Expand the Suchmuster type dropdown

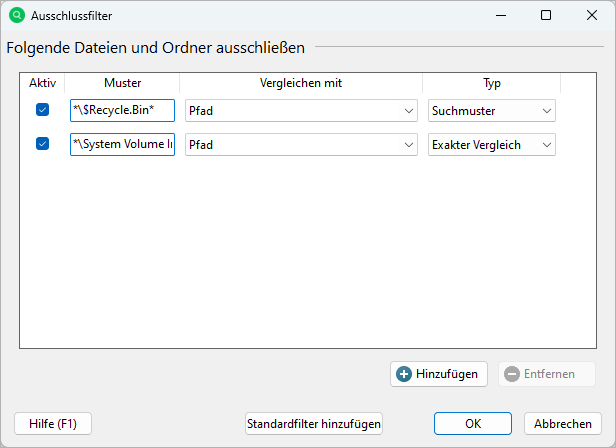click(491, 111)
